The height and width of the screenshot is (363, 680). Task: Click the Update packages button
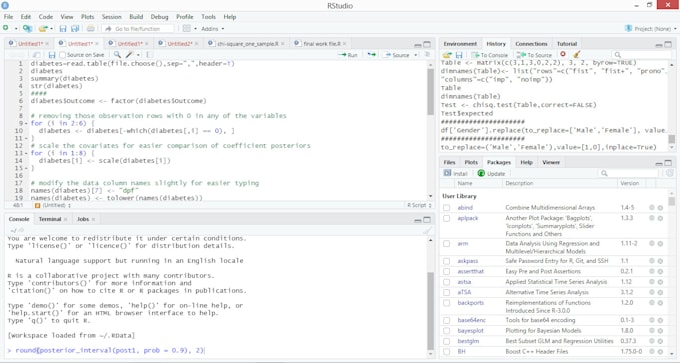(491, 173)
